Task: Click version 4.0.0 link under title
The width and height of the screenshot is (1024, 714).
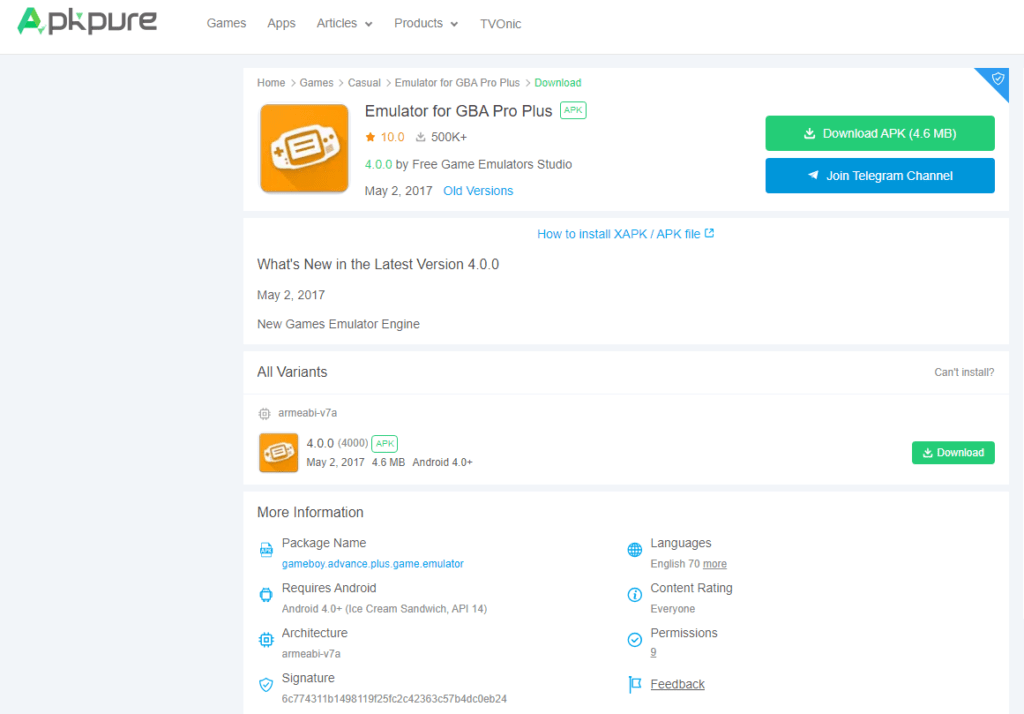Action: coord(378,165)
